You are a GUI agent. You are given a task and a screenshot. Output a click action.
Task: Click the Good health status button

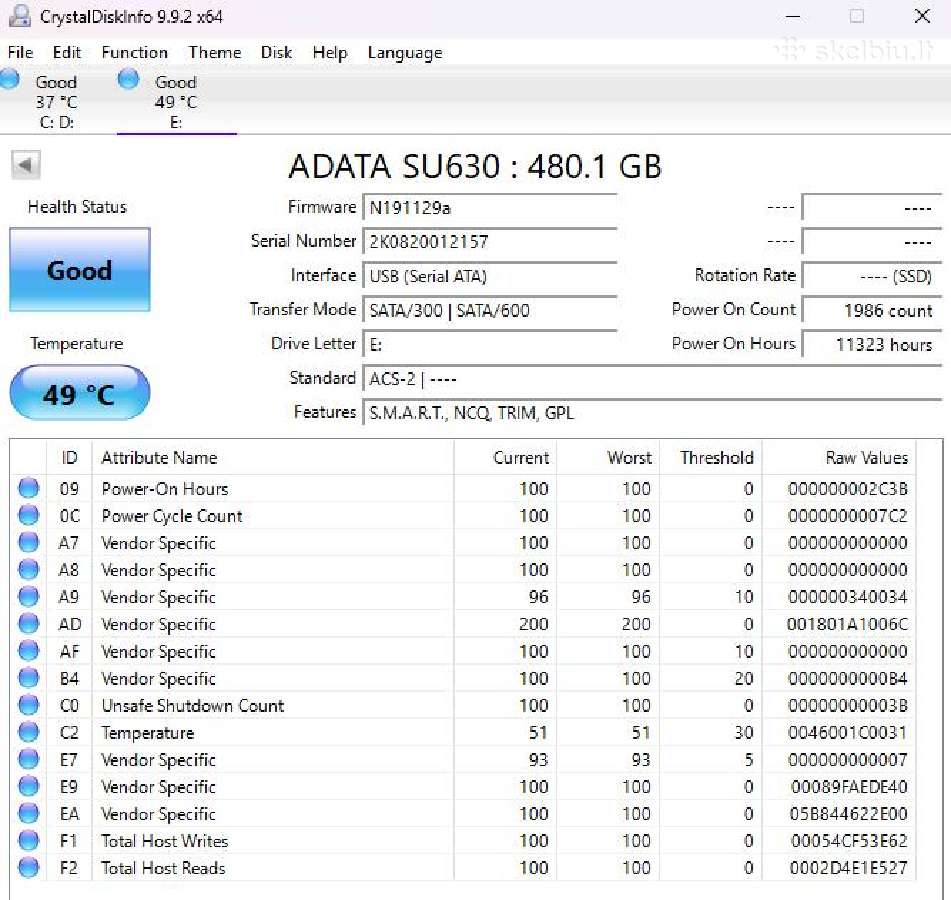(x=79, y=270)
